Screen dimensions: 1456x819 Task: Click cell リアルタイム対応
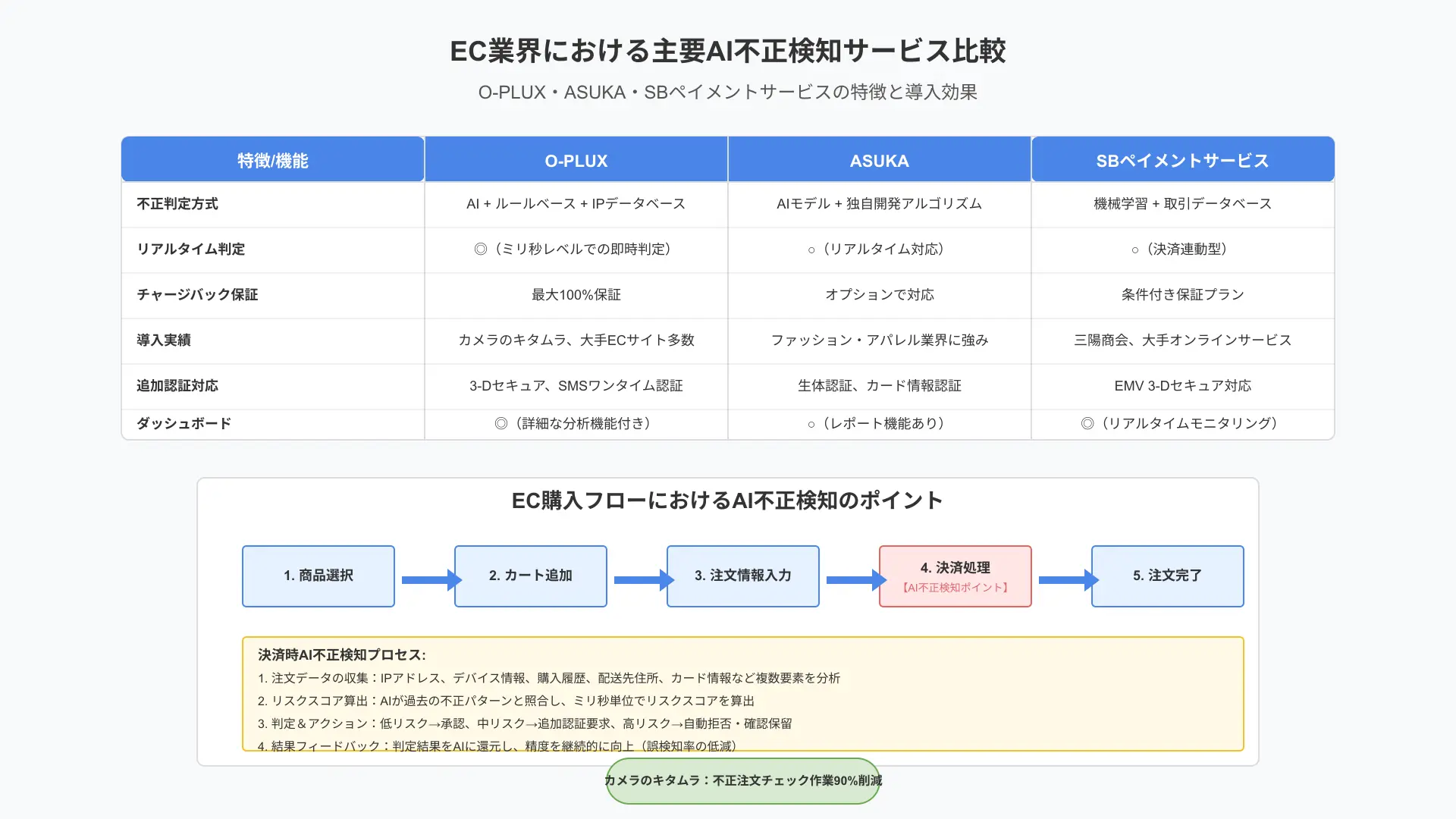(x=880, y=249)
